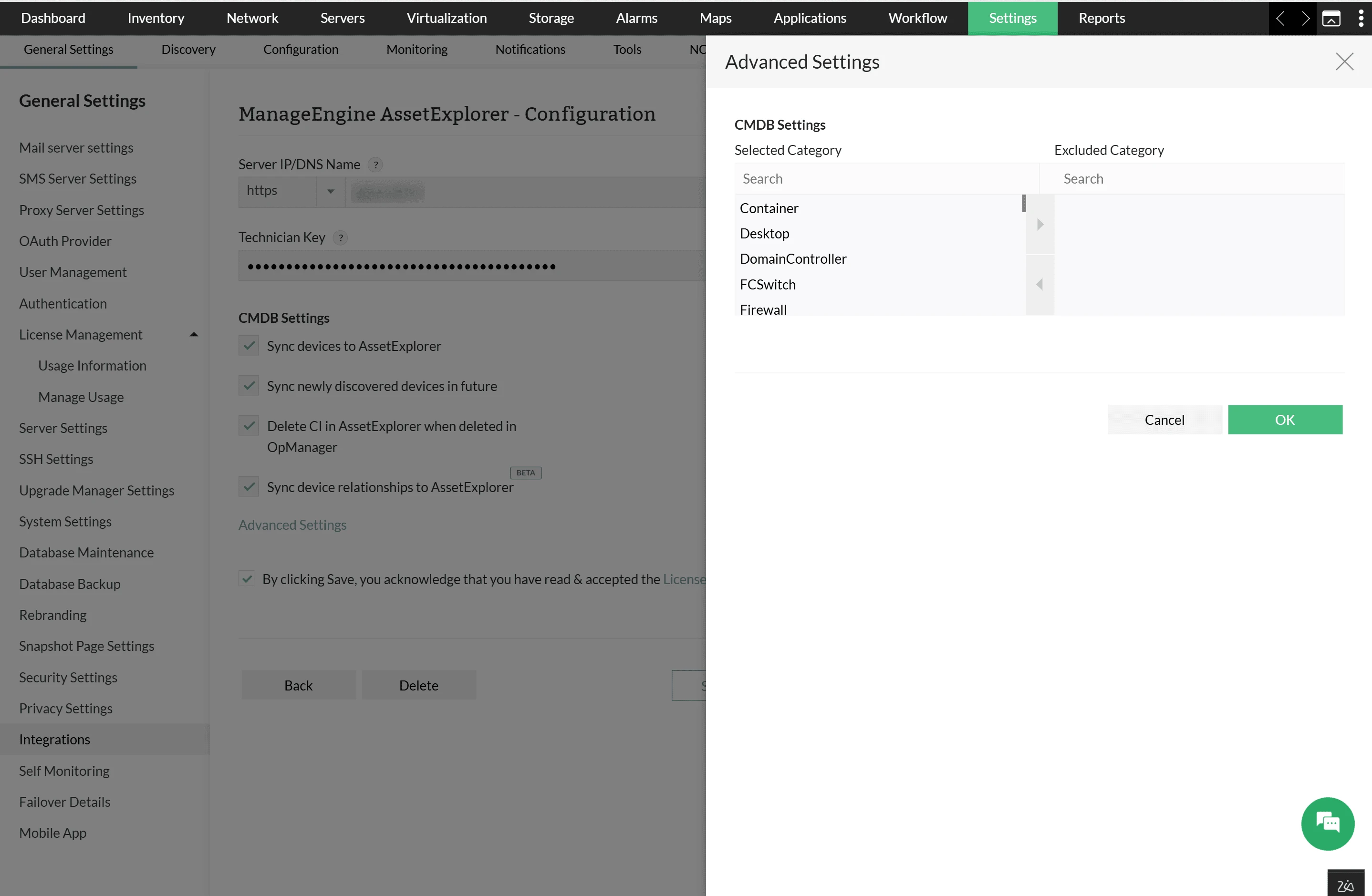Image resolution: width=1372 pixels, height=896 pixels.
Task: Open the Applications menu
Action: pyautogui.click(x=810, y=18)
